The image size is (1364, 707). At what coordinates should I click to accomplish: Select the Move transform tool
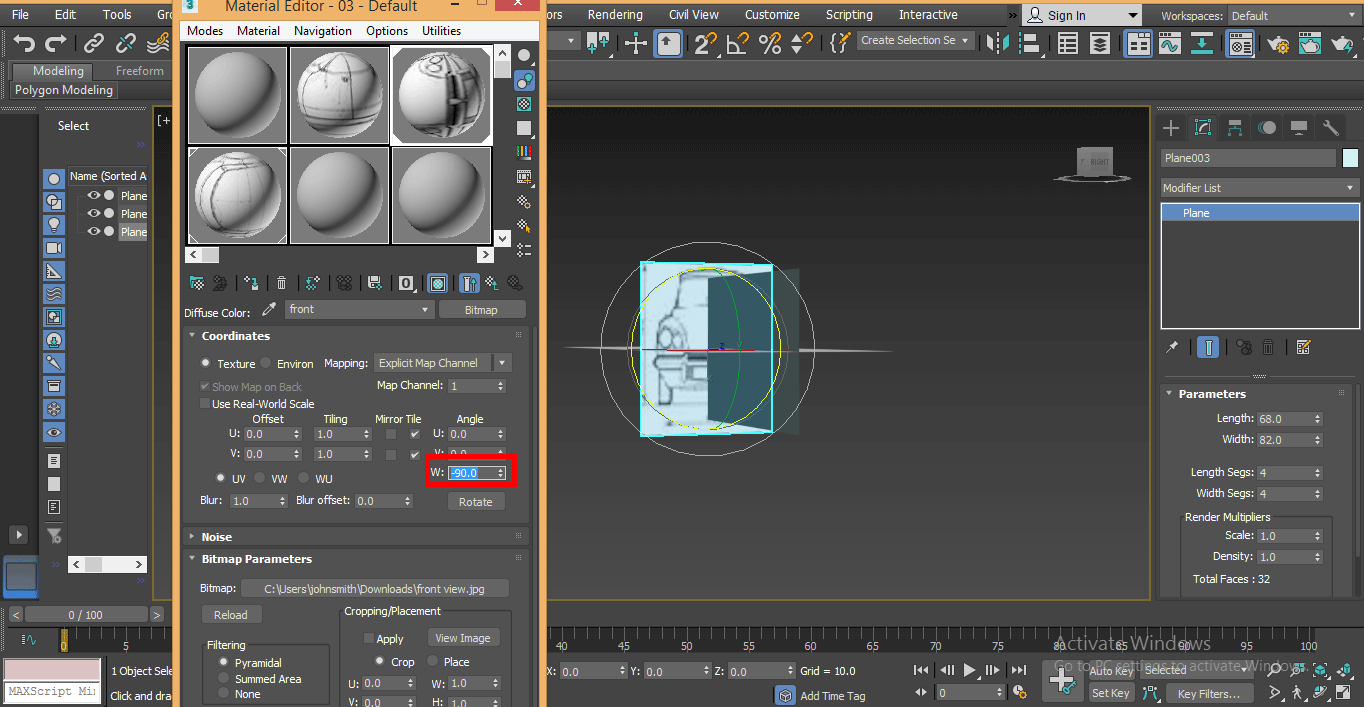pyautogui.click(x=636, y=43)
